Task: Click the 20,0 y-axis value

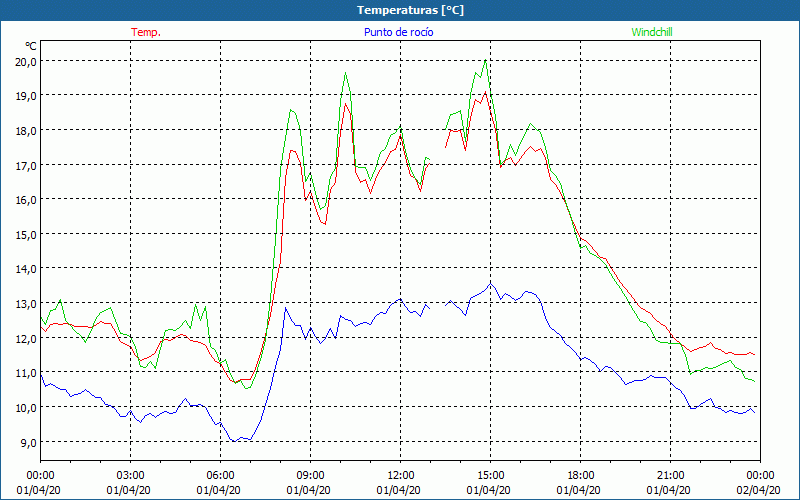Action: [26, 61]
